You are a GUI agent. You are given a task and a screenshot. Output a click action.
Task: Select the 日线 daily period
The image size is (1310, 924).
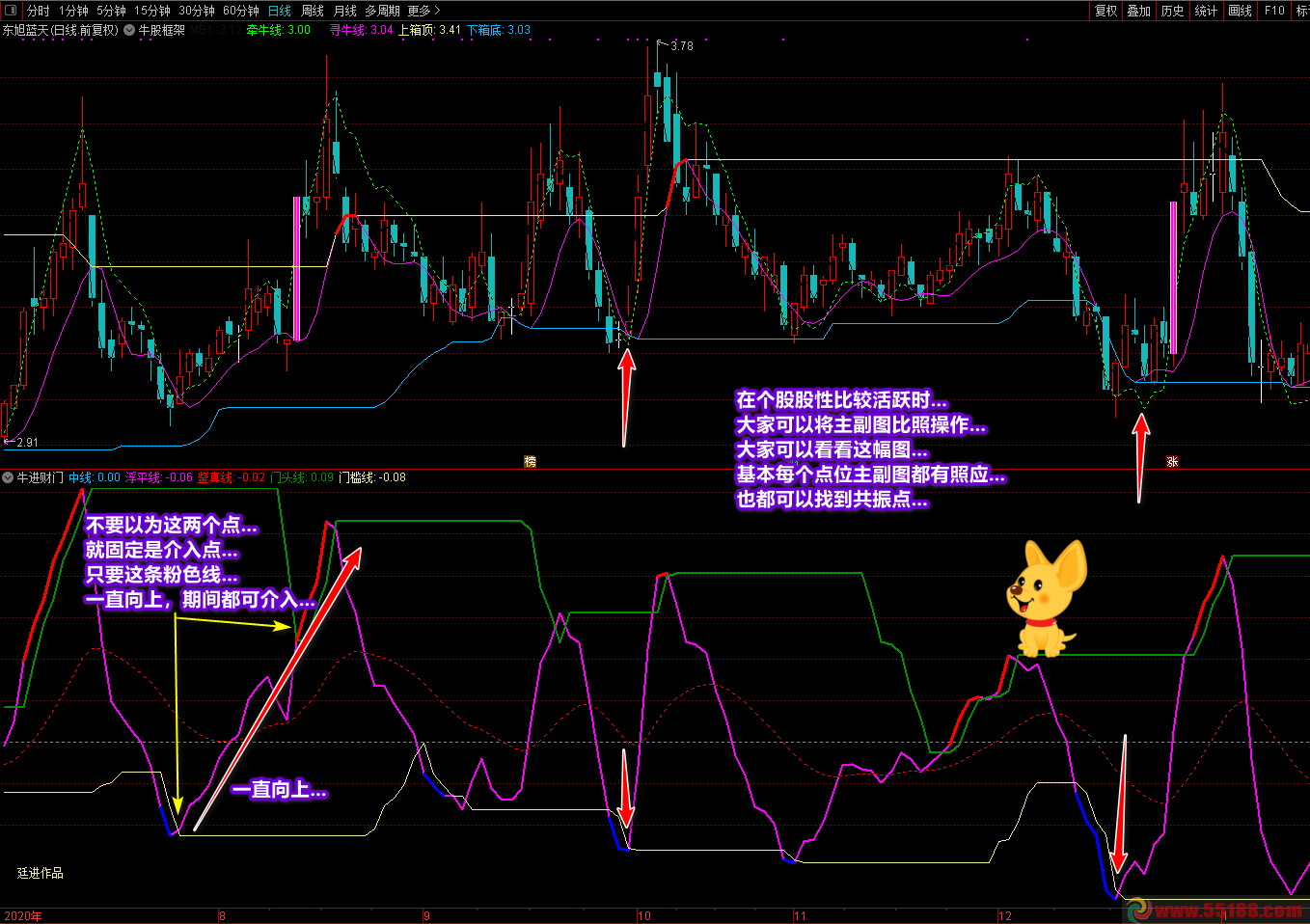tap(280, 11)
